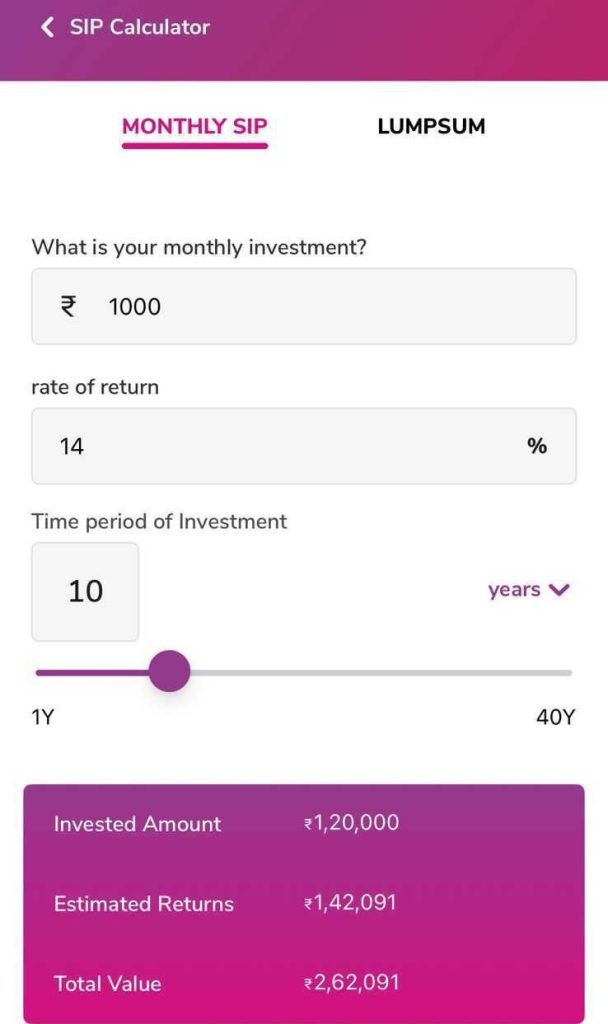Click the SIP Calculator header title

[x=139, y=28]
